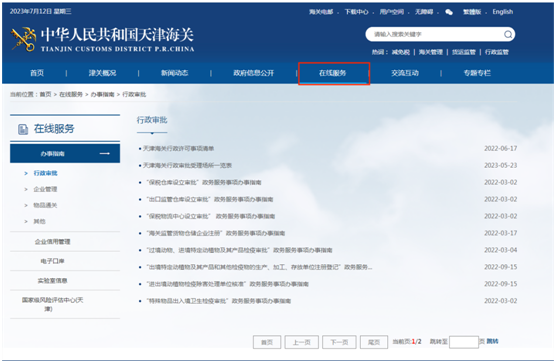Switch language to English
This screenshot has height=363, width=556.
coord(502,12)
